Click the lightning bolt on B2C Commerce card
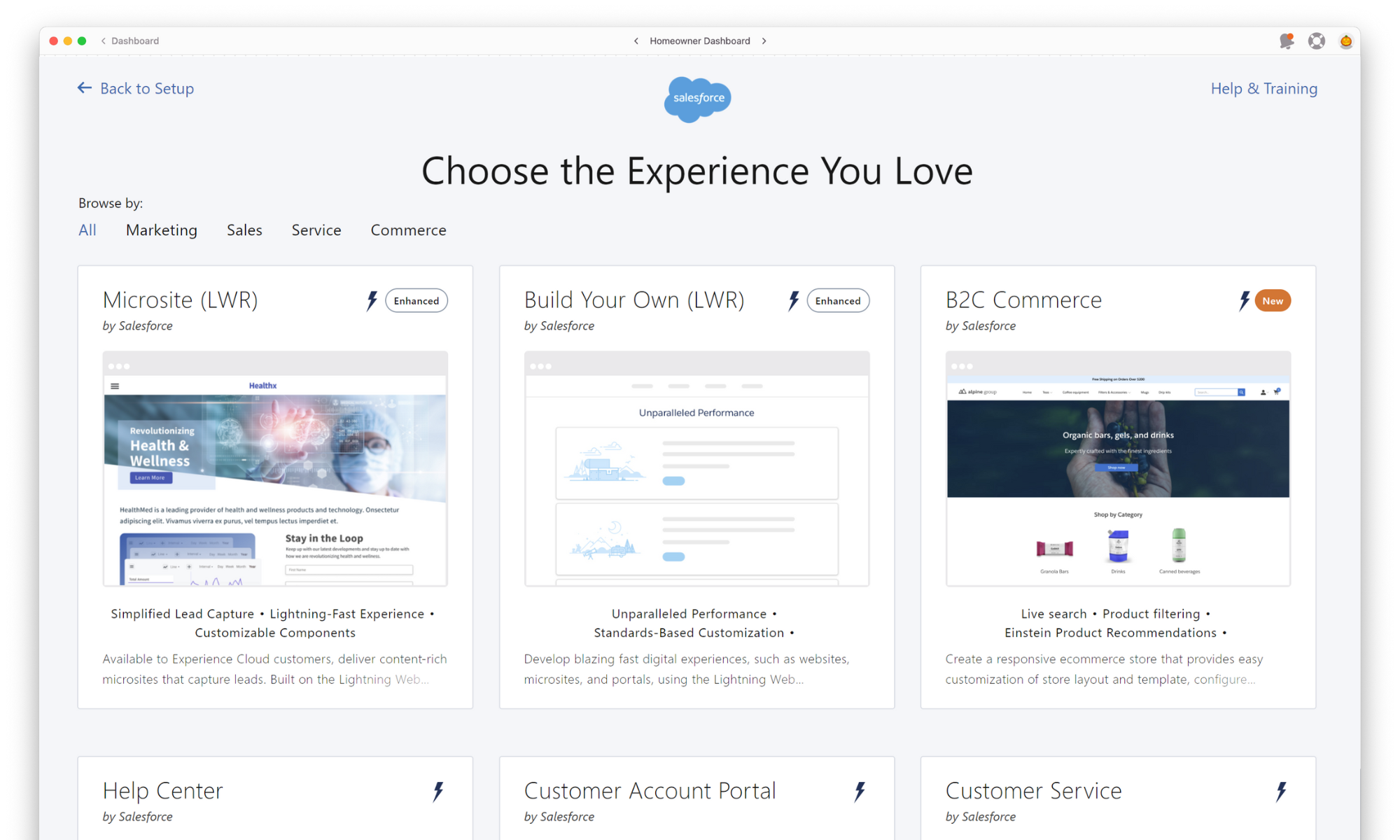This screenshot has width=1400, height=840. (x=1243, y=300)
